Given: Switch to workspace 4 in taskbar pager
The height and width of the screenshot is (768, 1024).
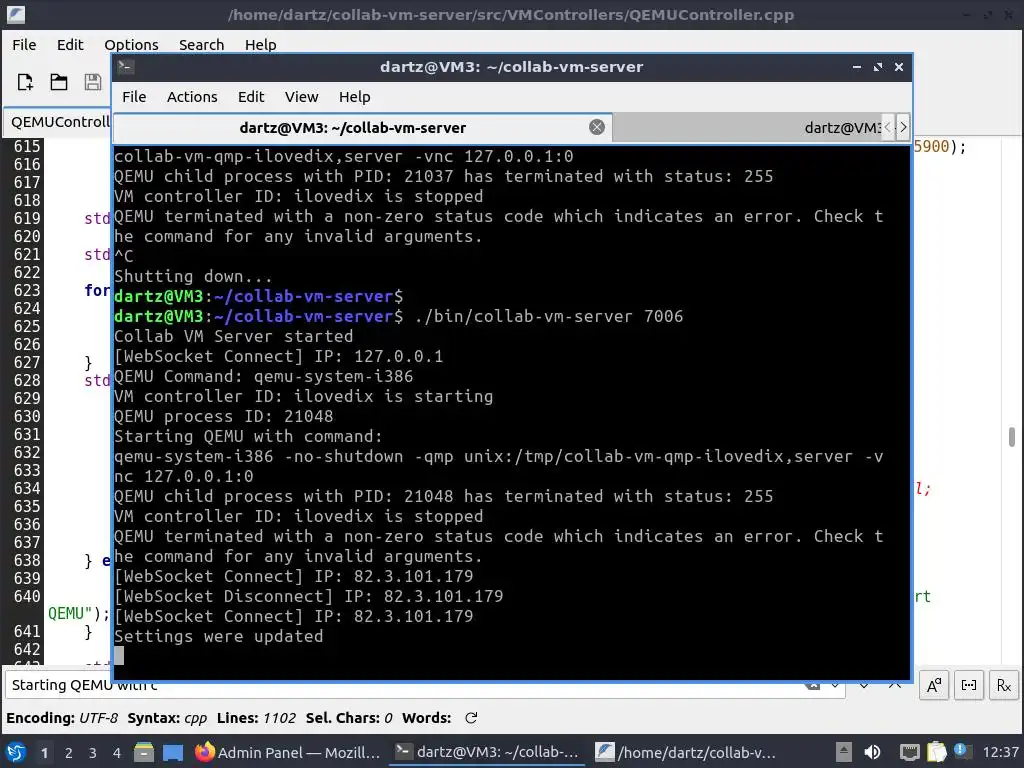Looking at the screenshot, I should (117, 753).
